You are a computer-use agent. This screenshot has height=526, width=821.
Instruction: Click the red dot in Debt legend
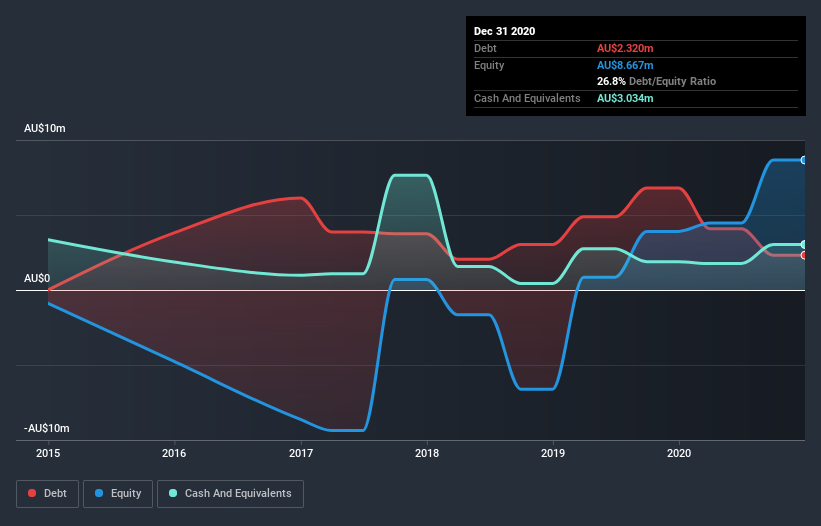pyautogui.click(x=32, y=493)
